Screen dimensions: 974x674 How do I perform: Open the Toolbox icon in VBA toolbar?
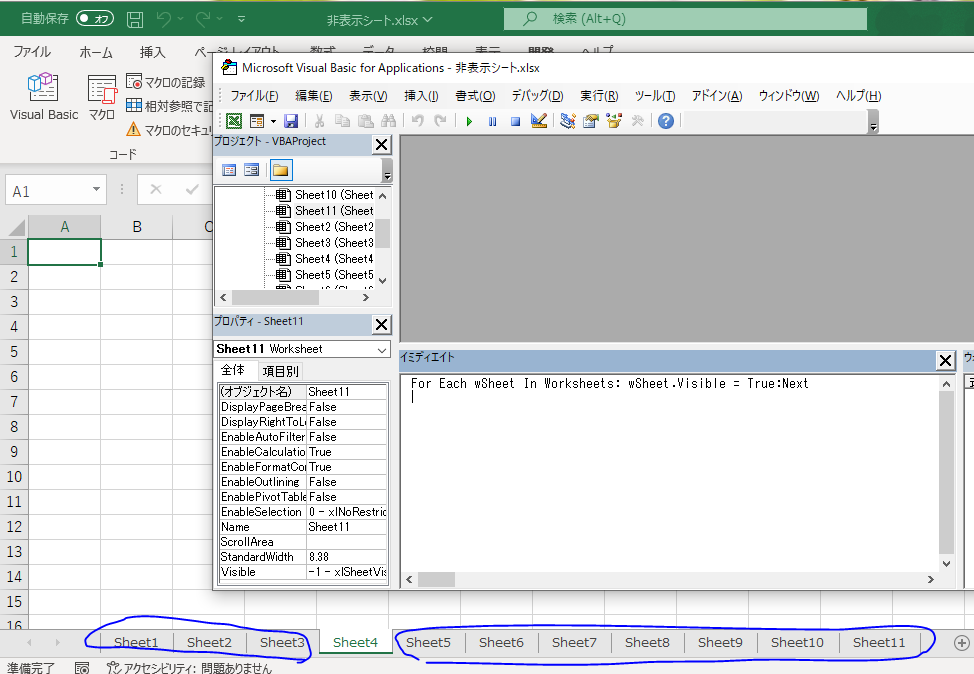point(637,121)
